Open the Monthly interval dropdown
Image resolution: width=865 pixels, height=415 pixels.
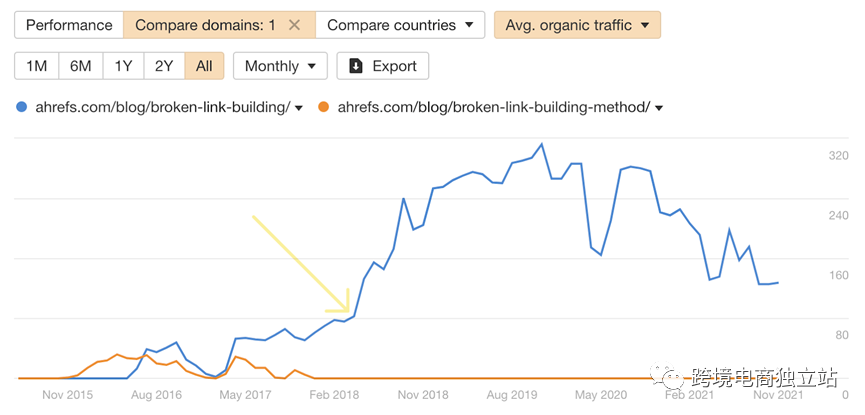(x=280, y=66)
